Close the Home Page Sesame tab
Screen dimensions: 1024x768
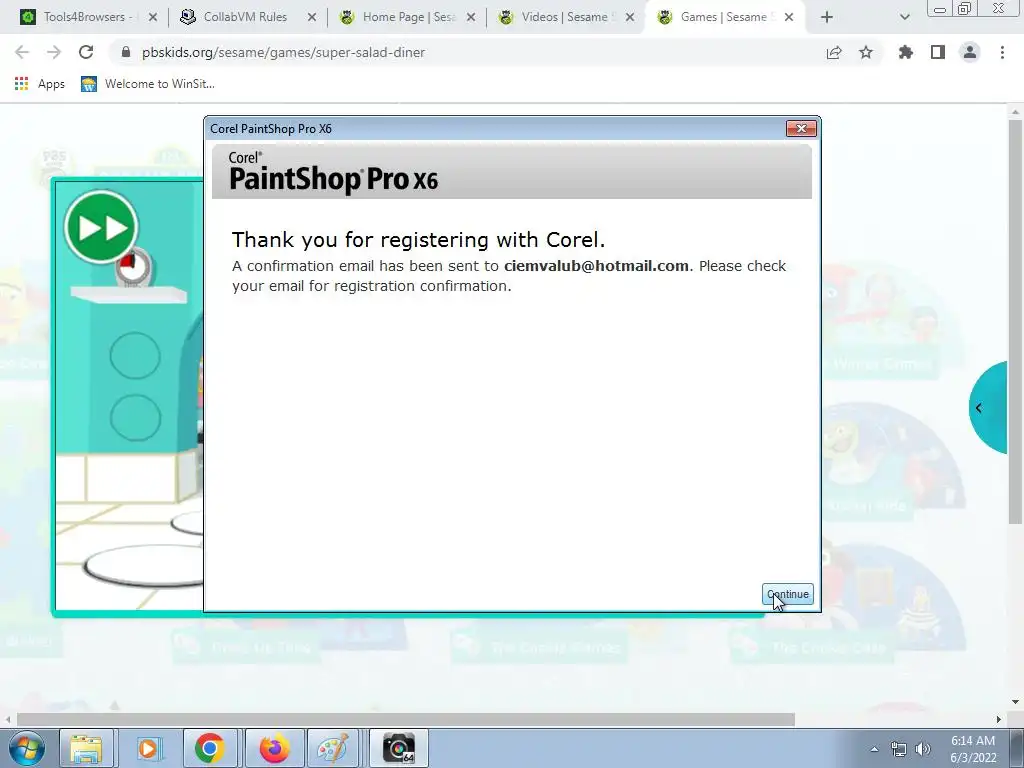[x=471, y=17]
